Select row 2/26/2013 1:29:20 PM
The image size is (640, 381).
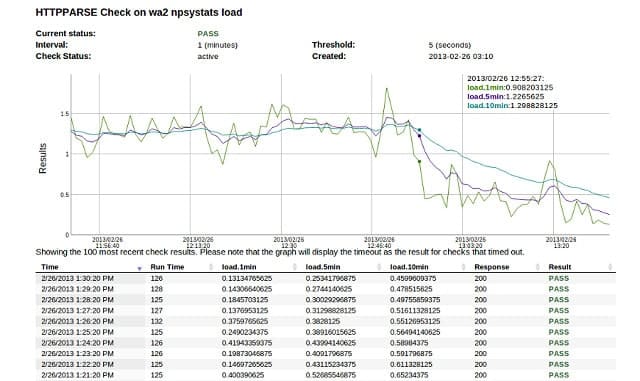(326, 289)
